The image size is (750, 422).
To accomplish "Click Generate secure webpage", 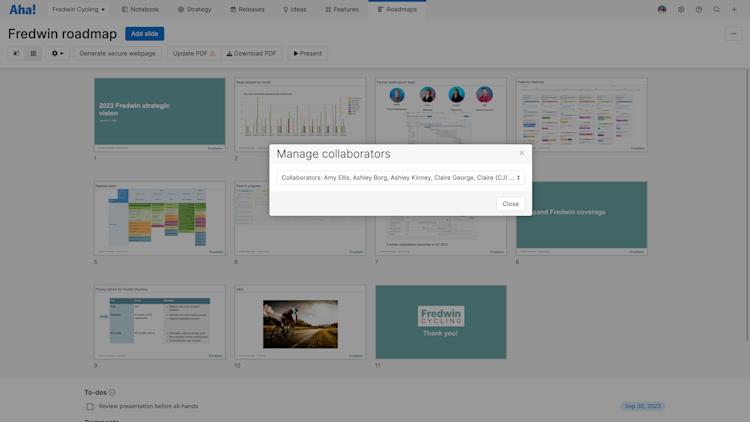I will tap(117, 53).
